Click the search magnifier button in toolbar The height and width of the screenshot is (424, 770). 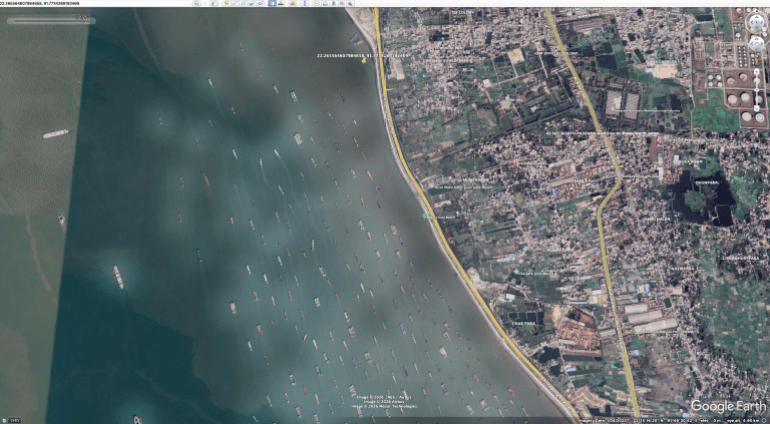(x=196, y=3)
